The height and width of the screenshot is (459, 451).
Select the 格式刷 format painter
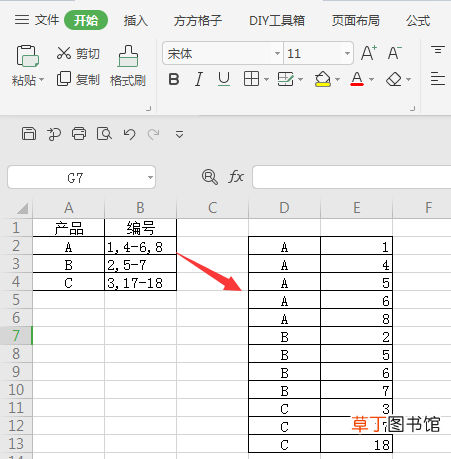click(x=128, y=66)
